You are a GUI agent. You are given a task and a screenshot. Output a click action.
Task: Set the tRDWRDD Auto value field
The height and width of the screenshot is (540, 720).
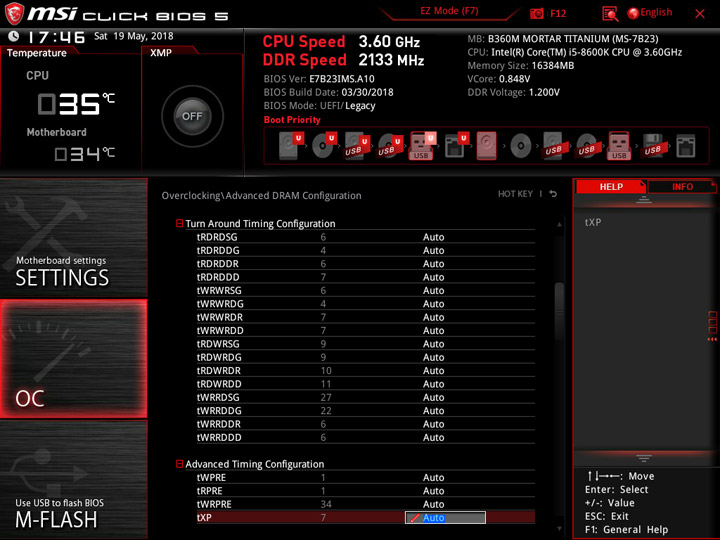coord(433,384)
